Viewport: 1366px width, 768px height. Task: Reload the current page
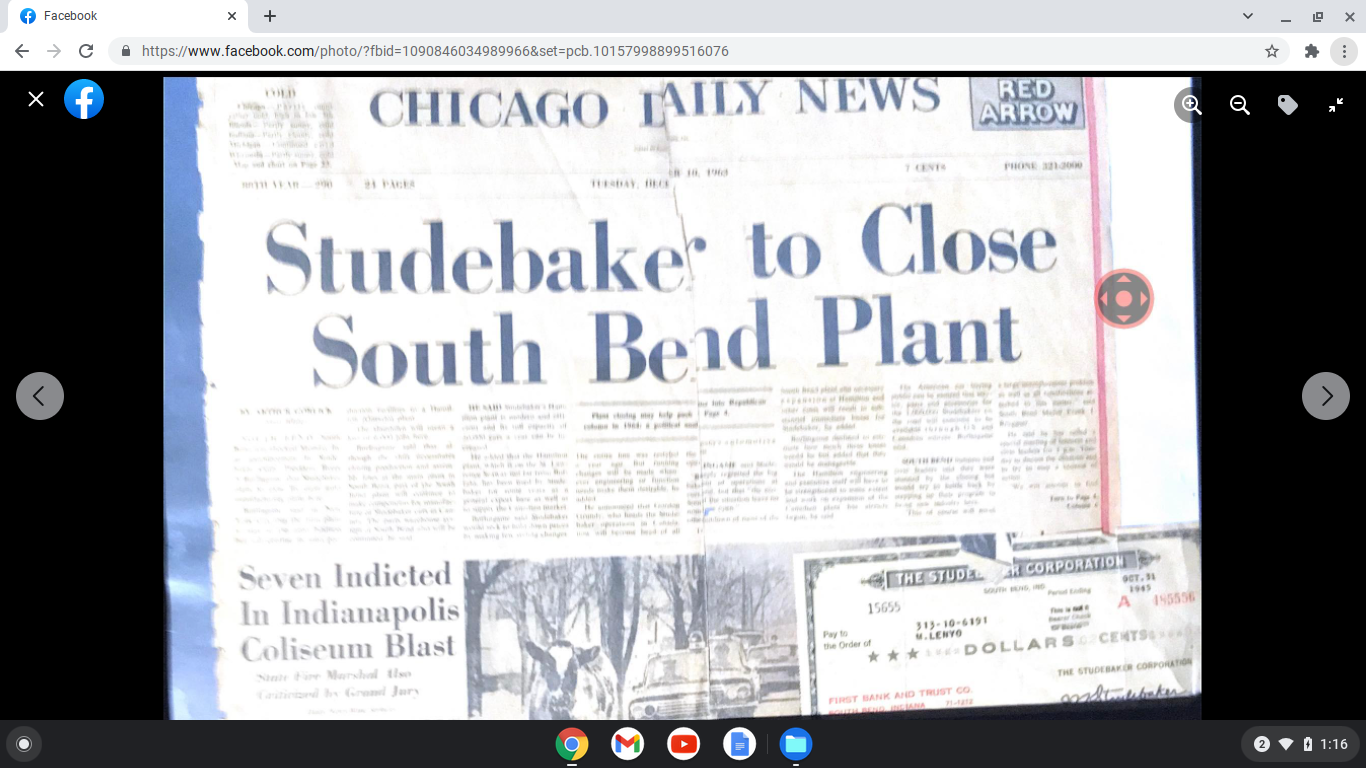click(x=86, y=51)
